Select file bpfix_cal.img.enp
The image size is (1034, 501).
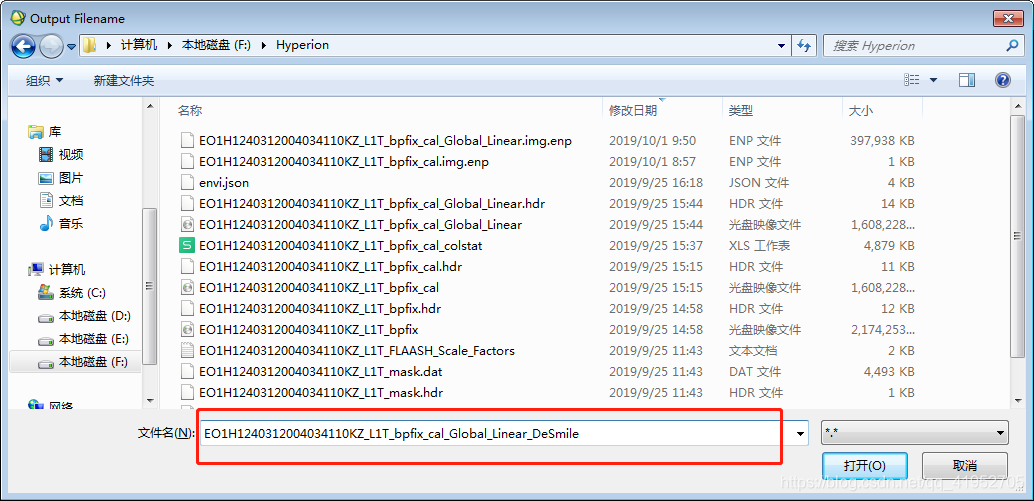344,162
